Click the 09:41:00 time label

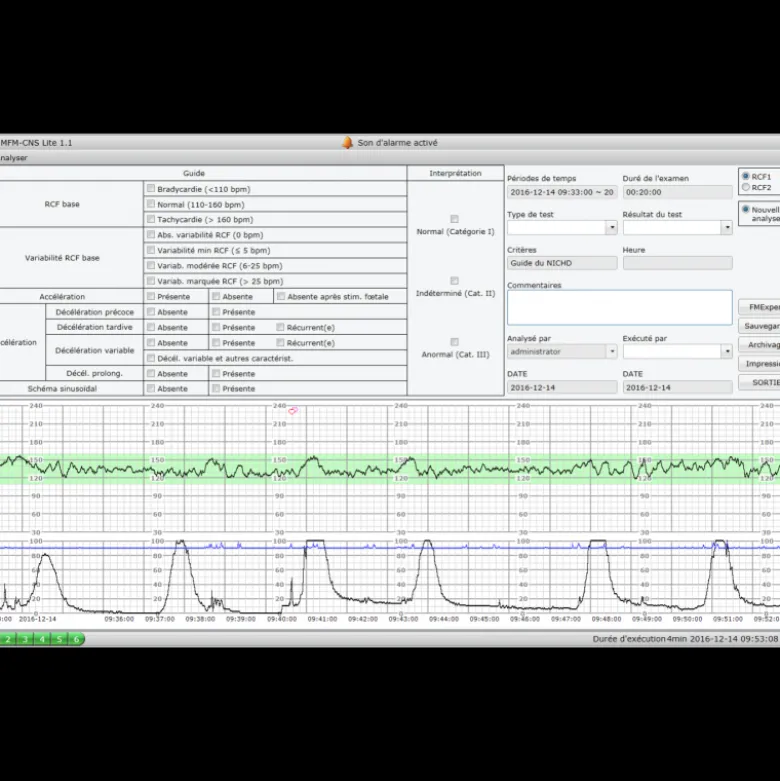322,619
